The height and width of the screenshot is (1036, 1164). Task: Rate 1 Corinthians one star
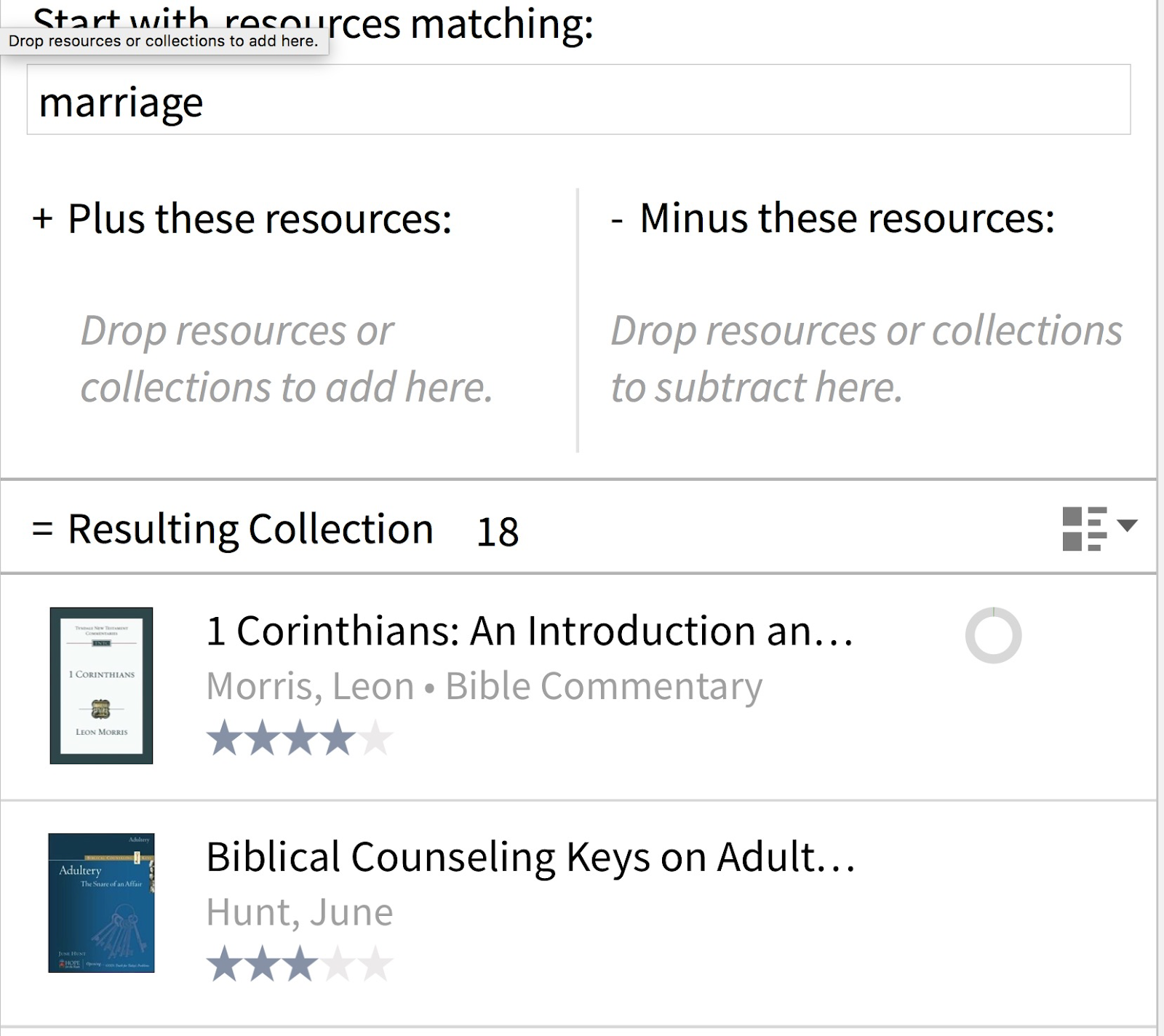(x=225, y=738)
